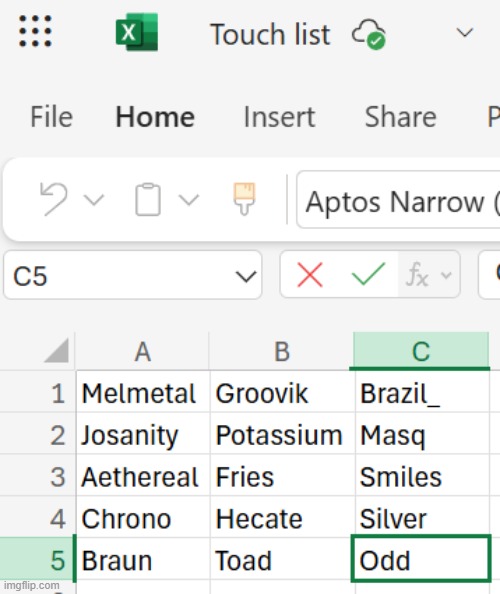Image resolution: width=500 pixels, height=594 pixels.
Task: Click the cloud saved status icon
Action: (369, 34)
